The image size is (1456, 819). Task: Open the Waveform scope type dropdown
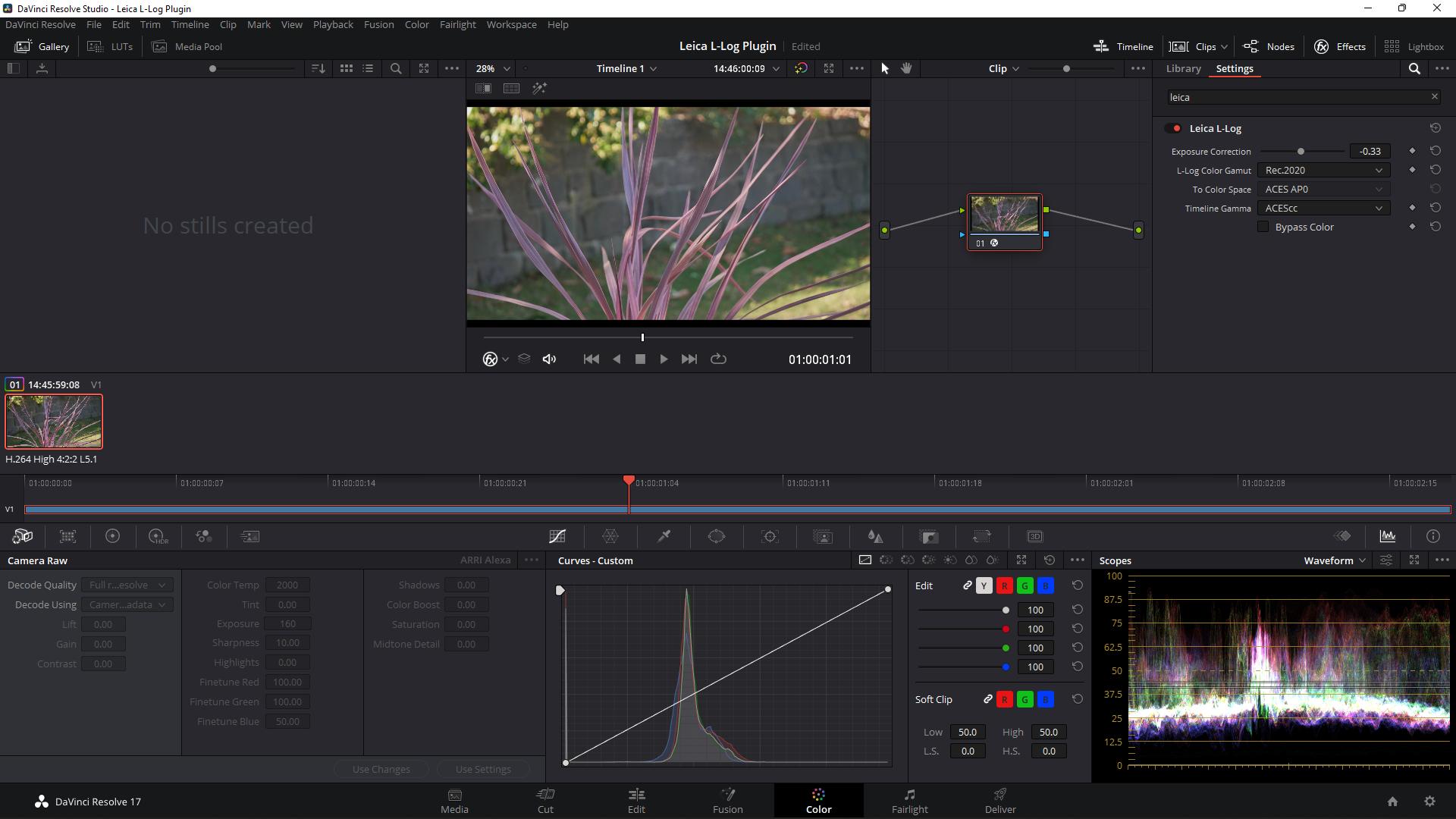tap(1335, 560)
